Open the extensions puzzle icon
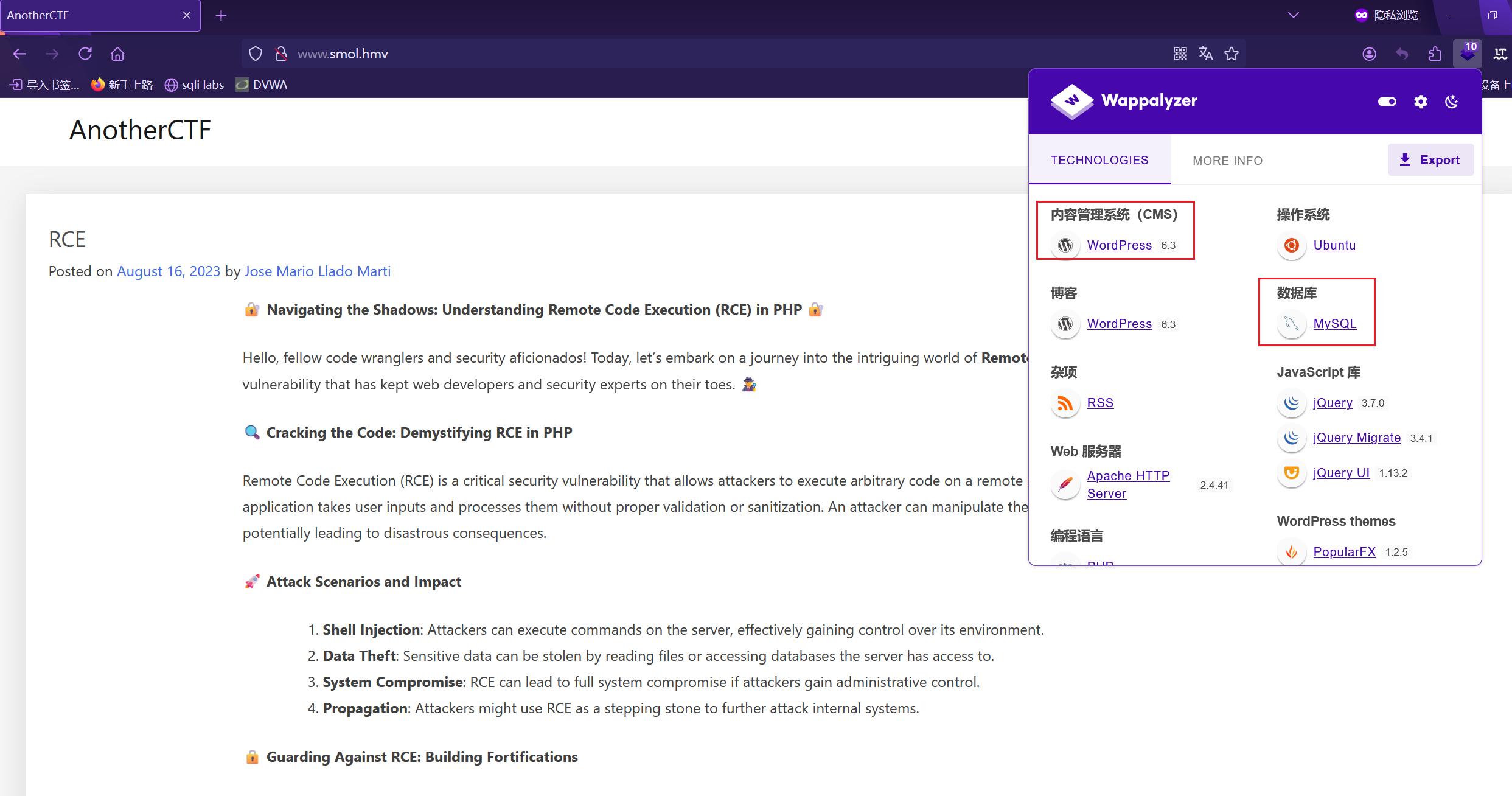Viewport: 1512px width, 796px height. [x=1435, y=54]
